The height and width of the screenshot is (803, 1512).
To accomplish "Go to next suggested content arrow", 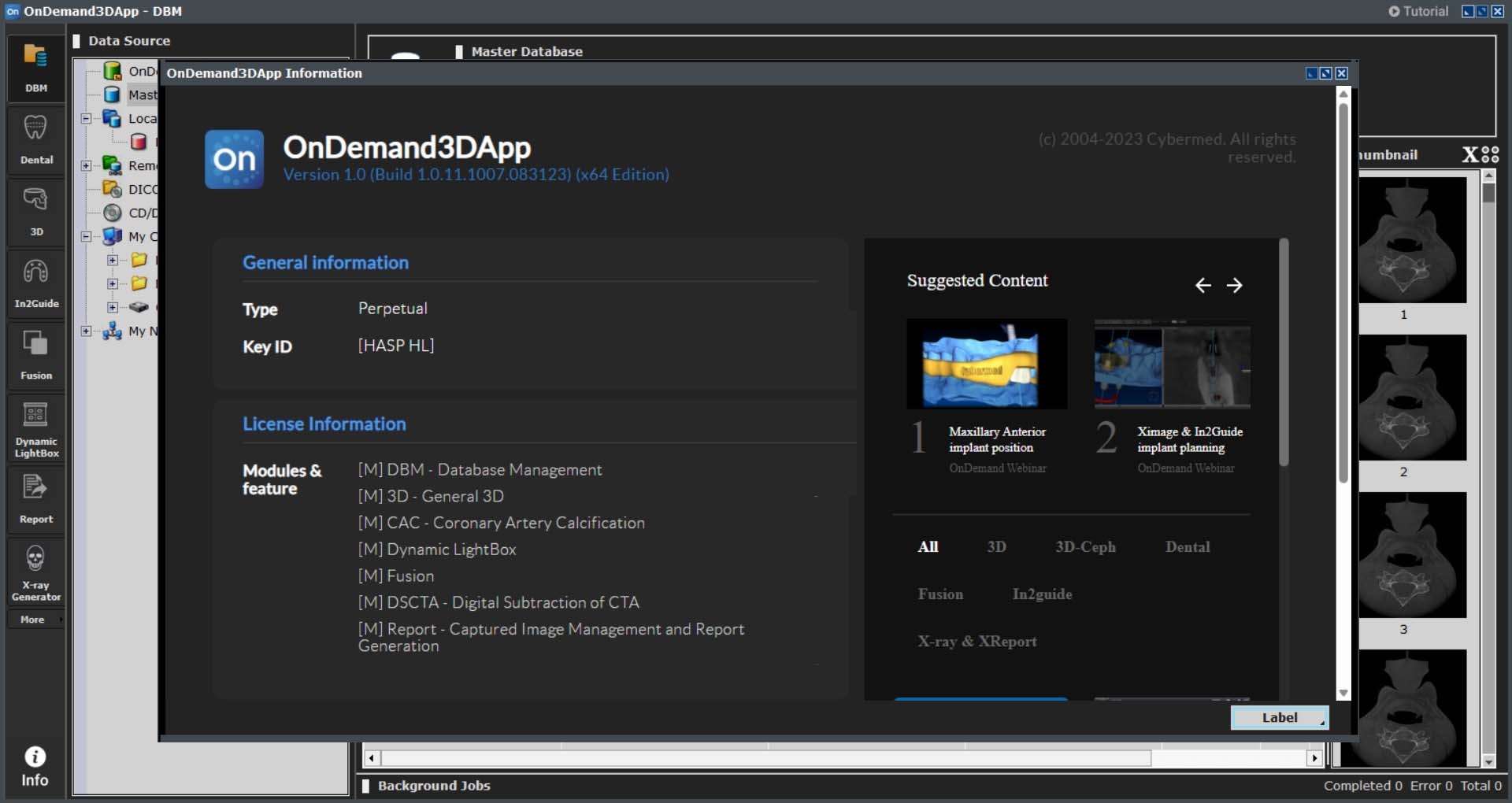I will [x=1234, y=285].
